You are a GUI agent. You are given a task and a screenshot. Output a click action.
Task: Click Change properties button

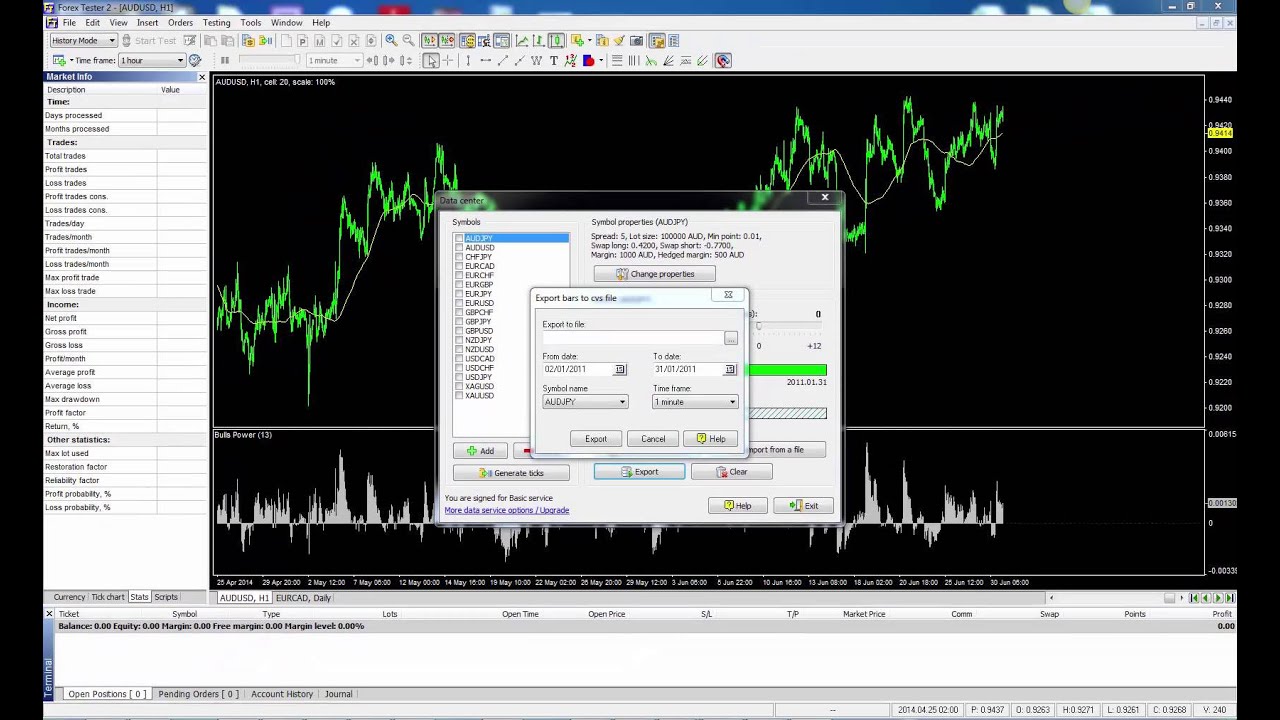coord(654,274)
